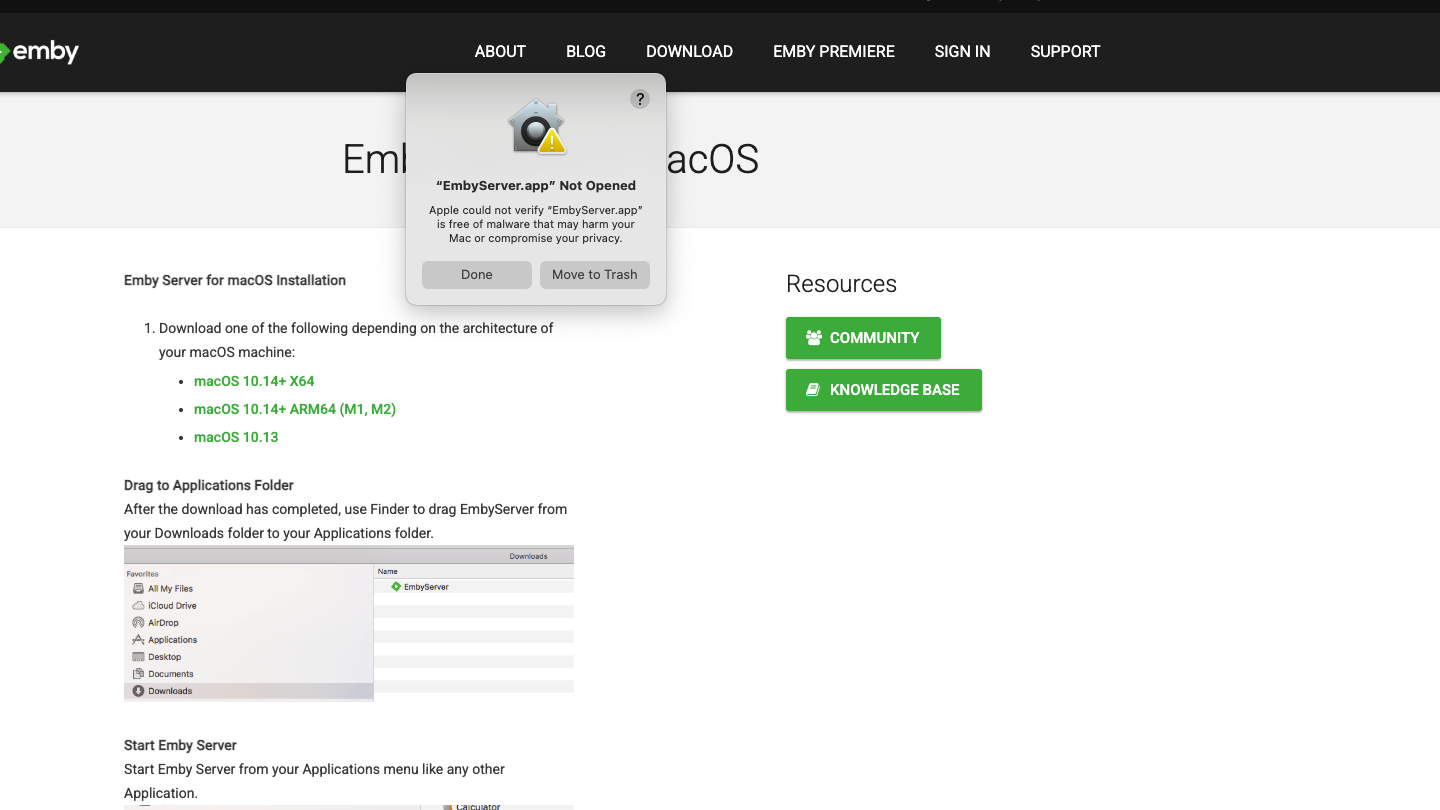
Task: Visit the SUPPORT section
Action: (1065, 52)
